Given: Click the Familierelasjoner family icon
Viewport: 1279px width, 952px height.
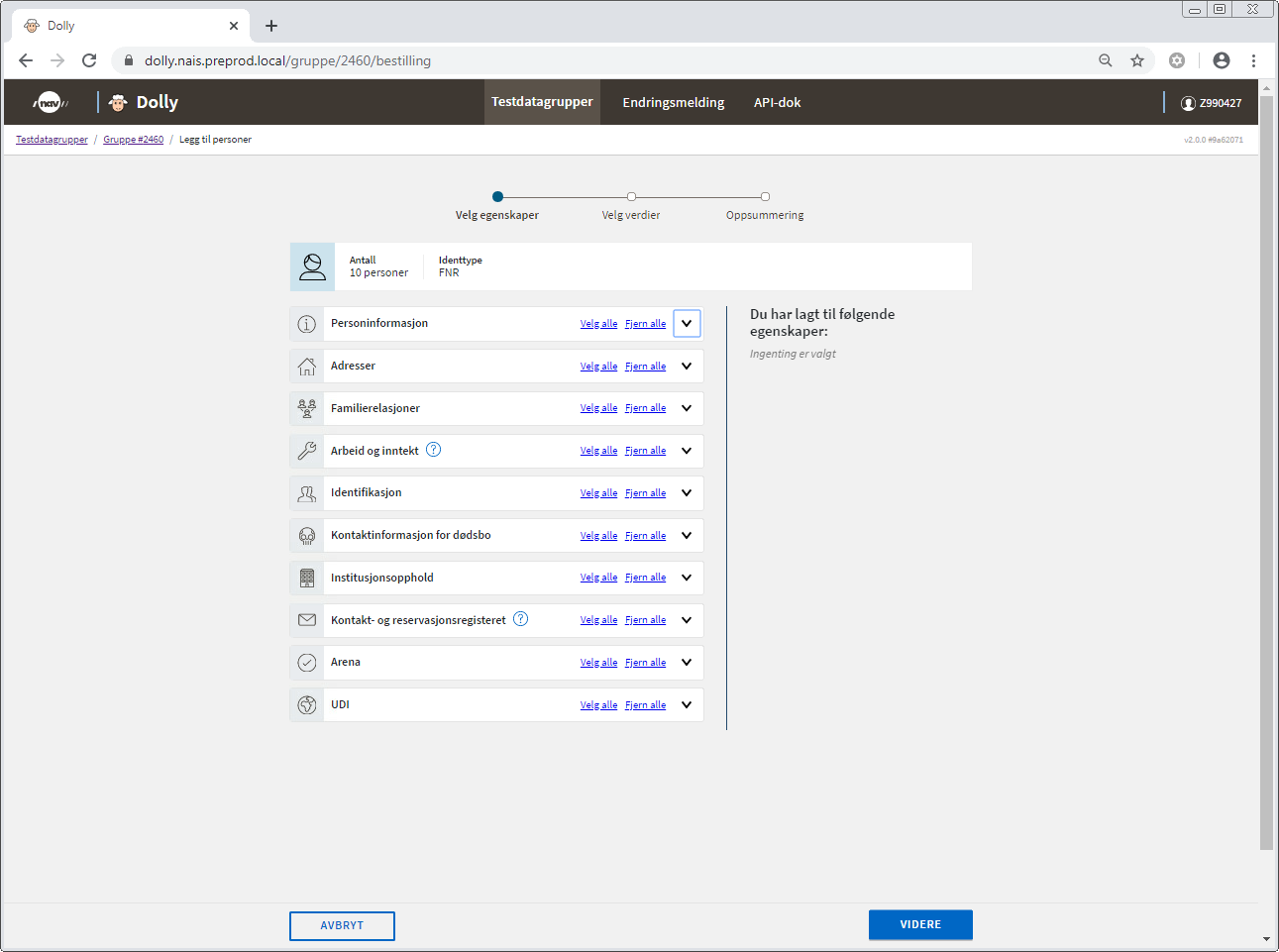Looking at the screenshot, I should [307, 408].
